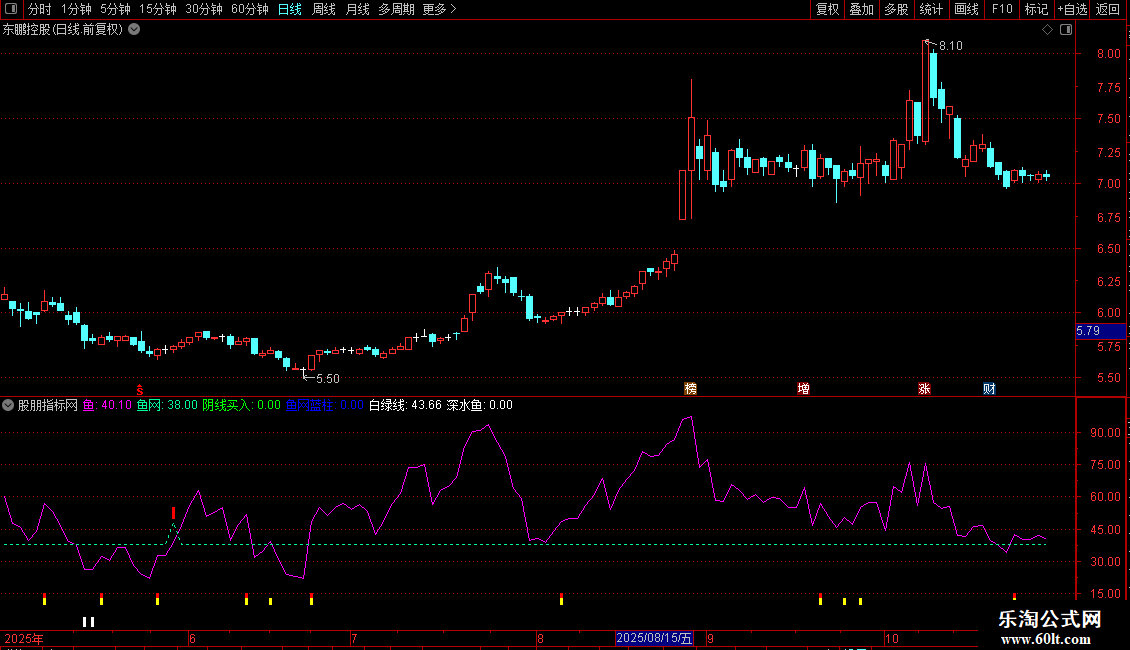1130x650 pixels.
Task: Select the 5分钟 period tab
Action: click(x=115, y=9)
